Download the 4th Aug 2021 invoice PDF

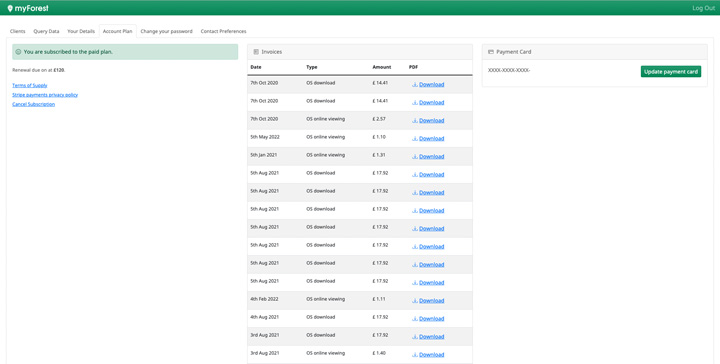pyautogui.click(x=431, y=319)
